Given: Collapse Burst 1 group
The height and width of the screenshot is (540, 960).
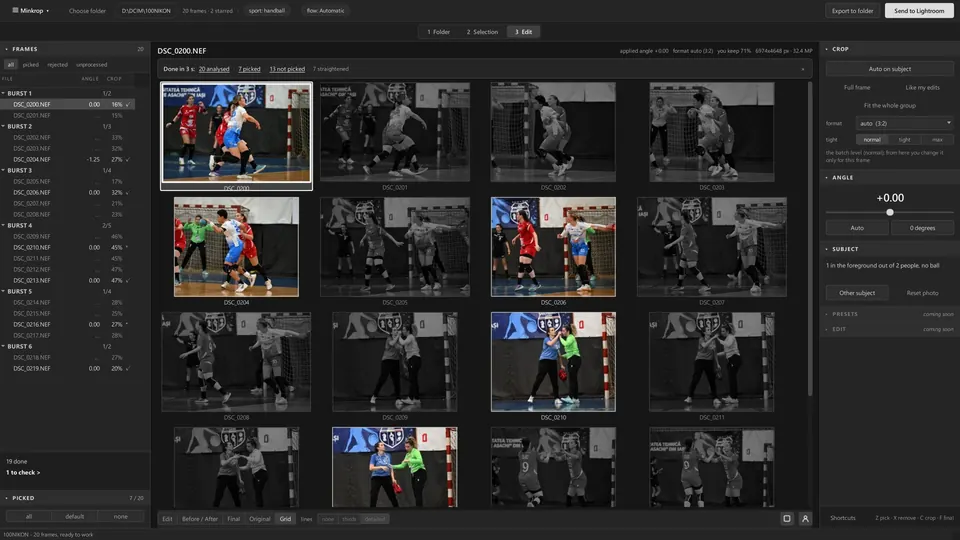Looking at the screenshot, I should (4, 93).
